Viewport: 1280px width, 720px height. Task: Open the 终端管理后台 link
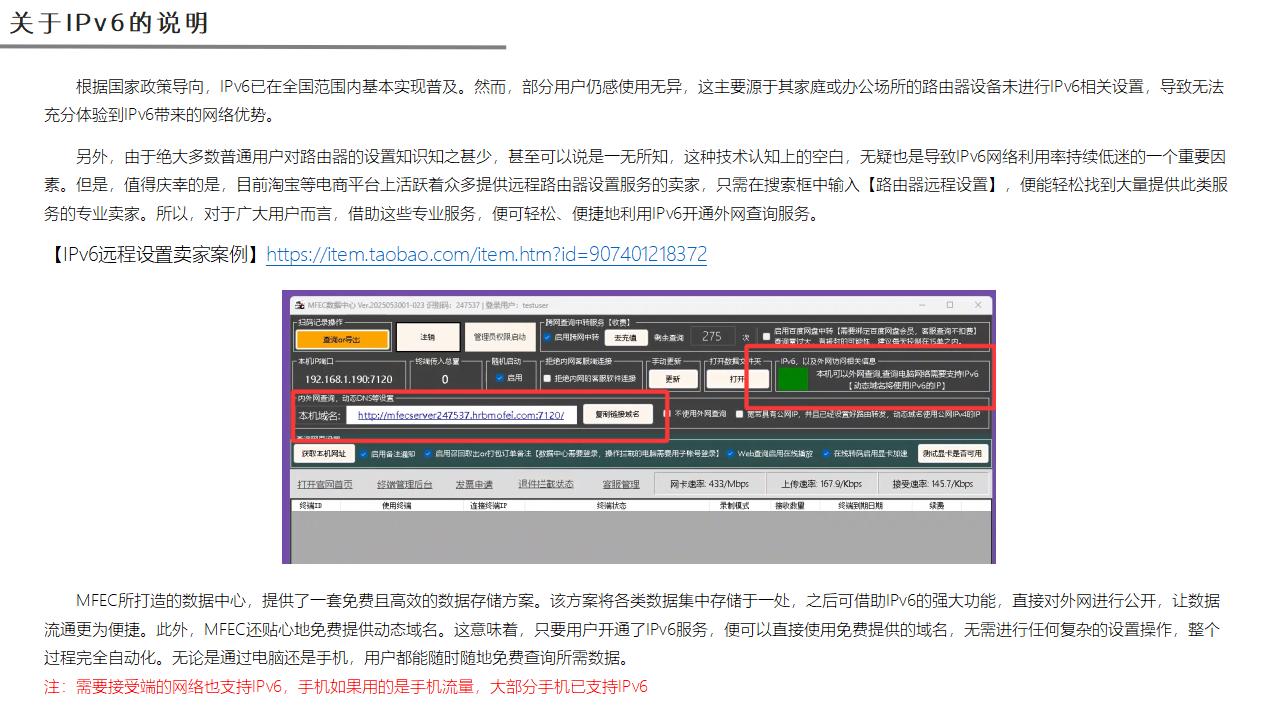coord(405,484)
